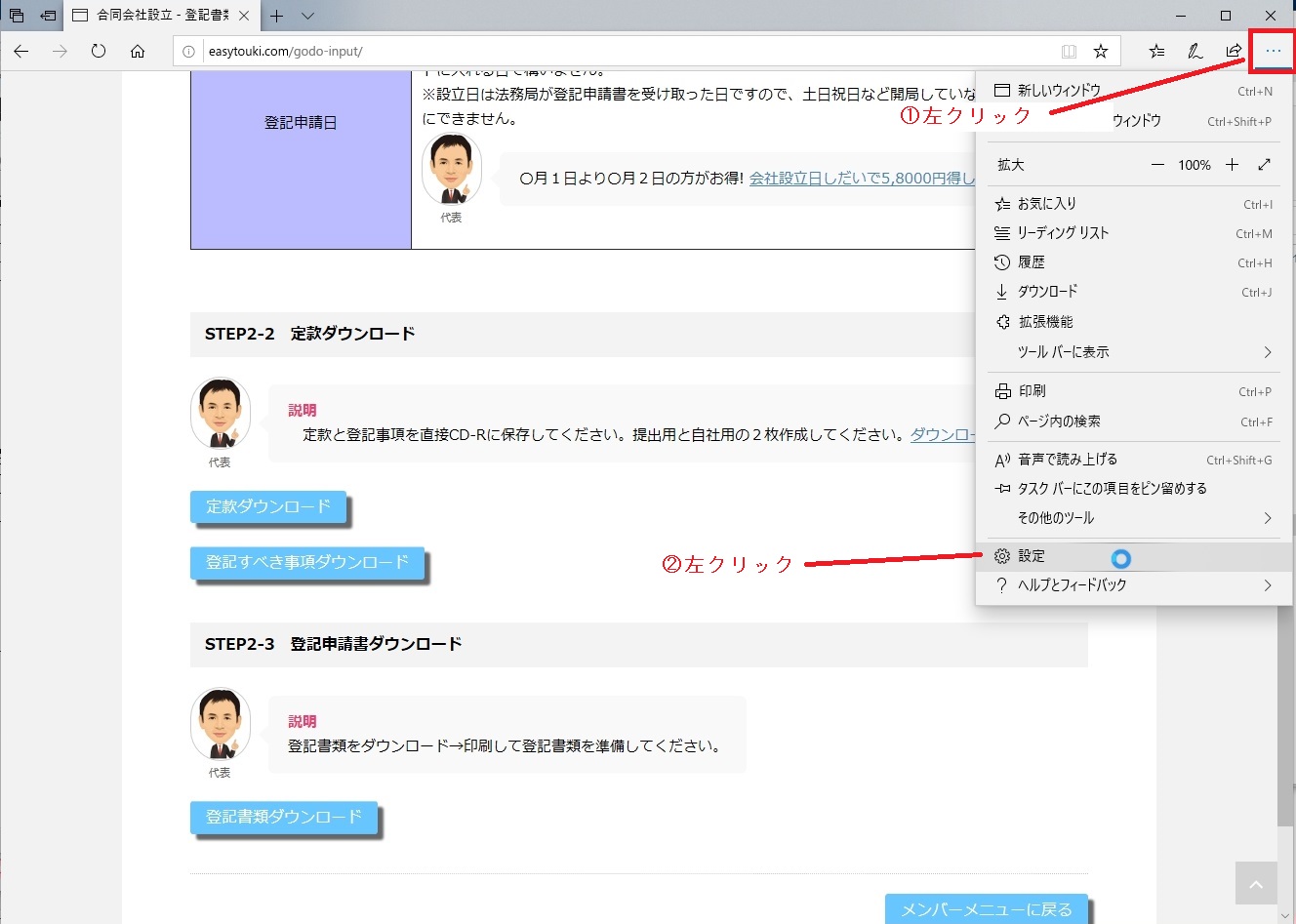Add page to favorites with star icon

1101,51
